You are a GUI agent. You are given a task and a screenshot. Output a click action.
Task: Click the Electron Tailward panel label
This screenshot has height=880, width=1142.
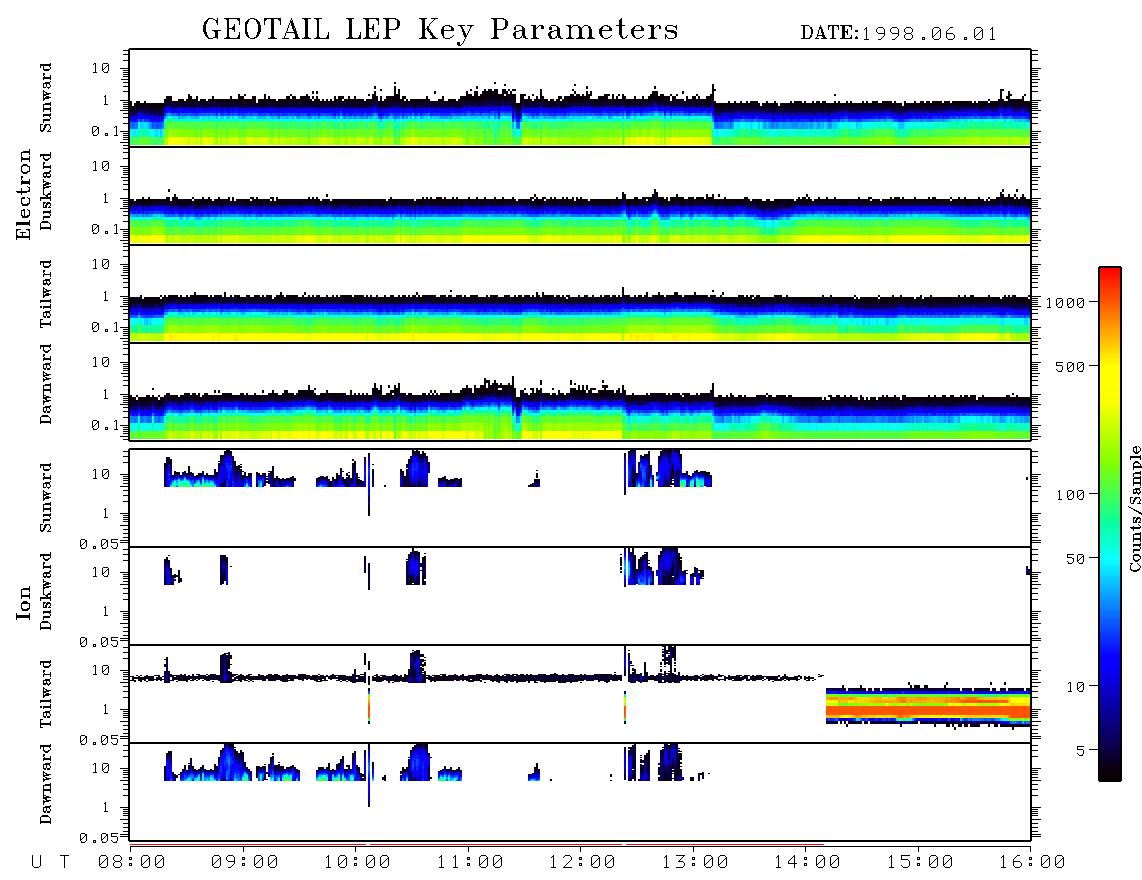(46, 293)
